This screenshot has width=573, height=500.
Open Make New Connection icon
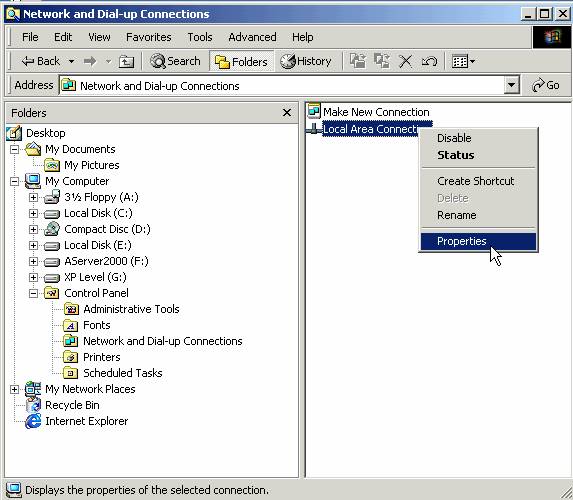(314, 111)
